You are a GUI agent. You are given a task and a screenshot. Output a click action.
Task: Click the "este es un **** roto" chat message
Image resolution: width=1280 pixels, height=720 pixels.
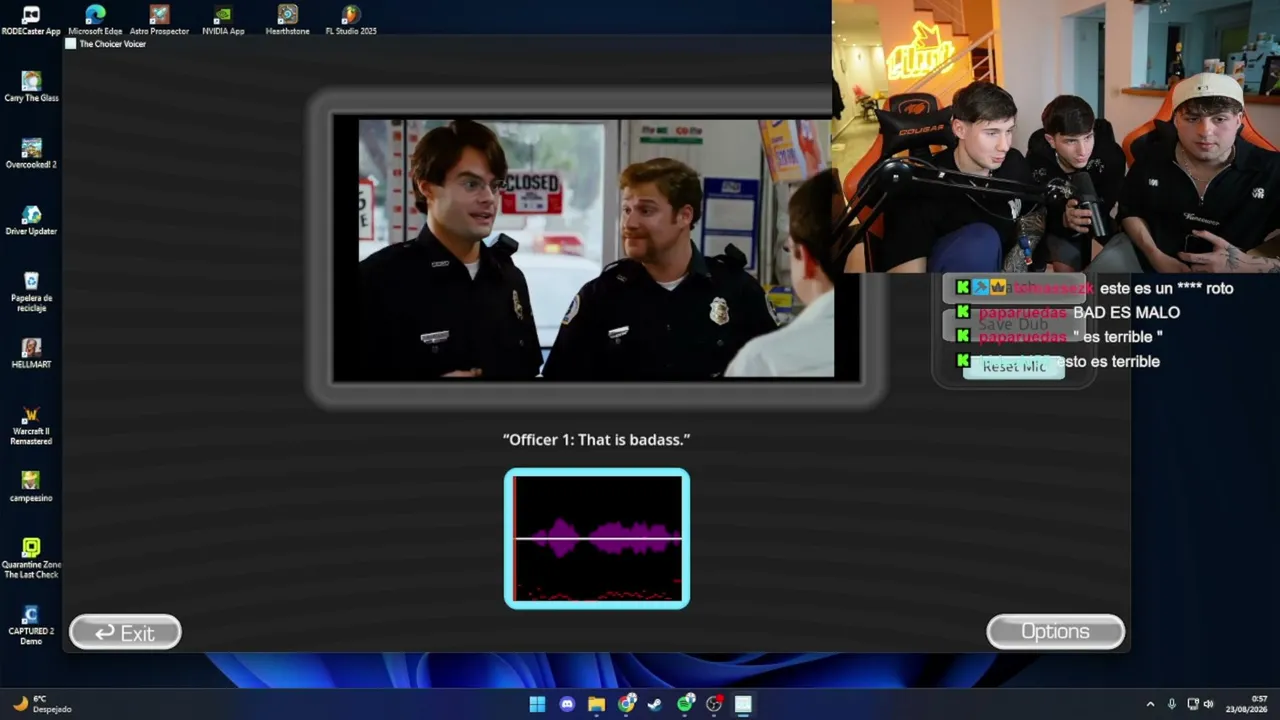pyautogui.click(x=1166, y=288)
